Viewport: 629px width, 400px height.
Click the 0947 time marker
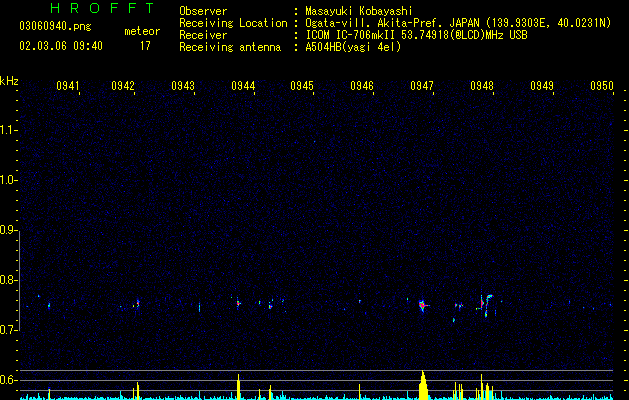(x=422, y=86)
